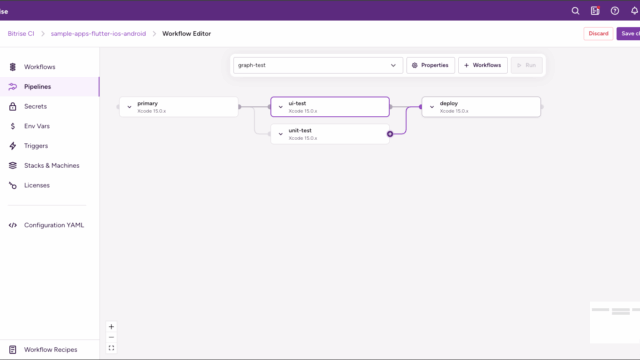The width and height of the screenshot is (640, 360).
Task: Select the primary node card
Action: (179, 107)
